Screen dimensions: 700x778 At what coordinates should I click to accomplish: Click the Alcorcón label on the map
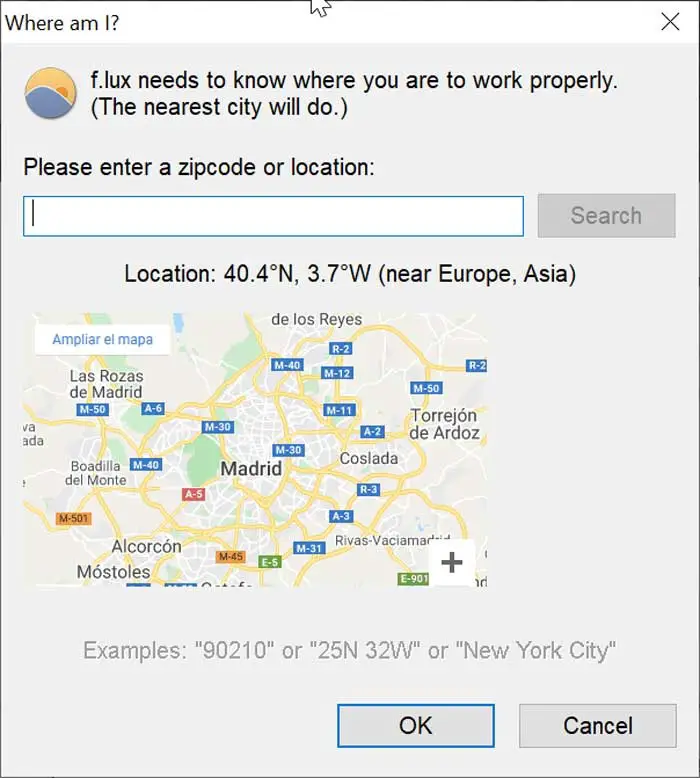(146, 546)
